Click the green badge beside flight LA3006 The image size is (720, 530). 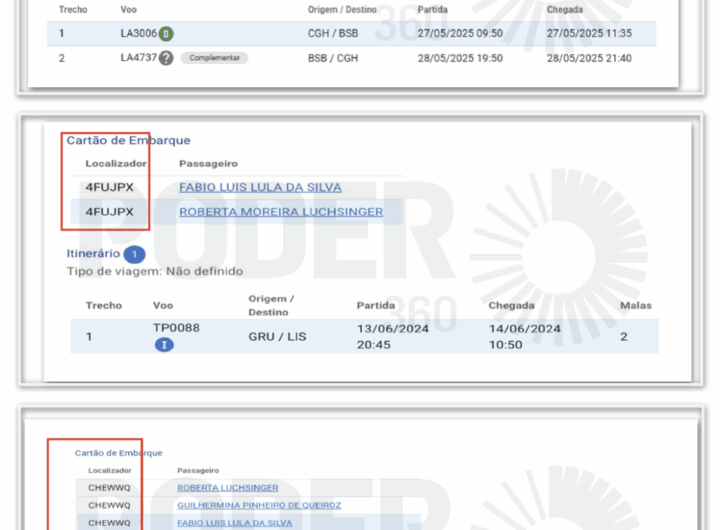pyautogui.click(x=166, y=33)
